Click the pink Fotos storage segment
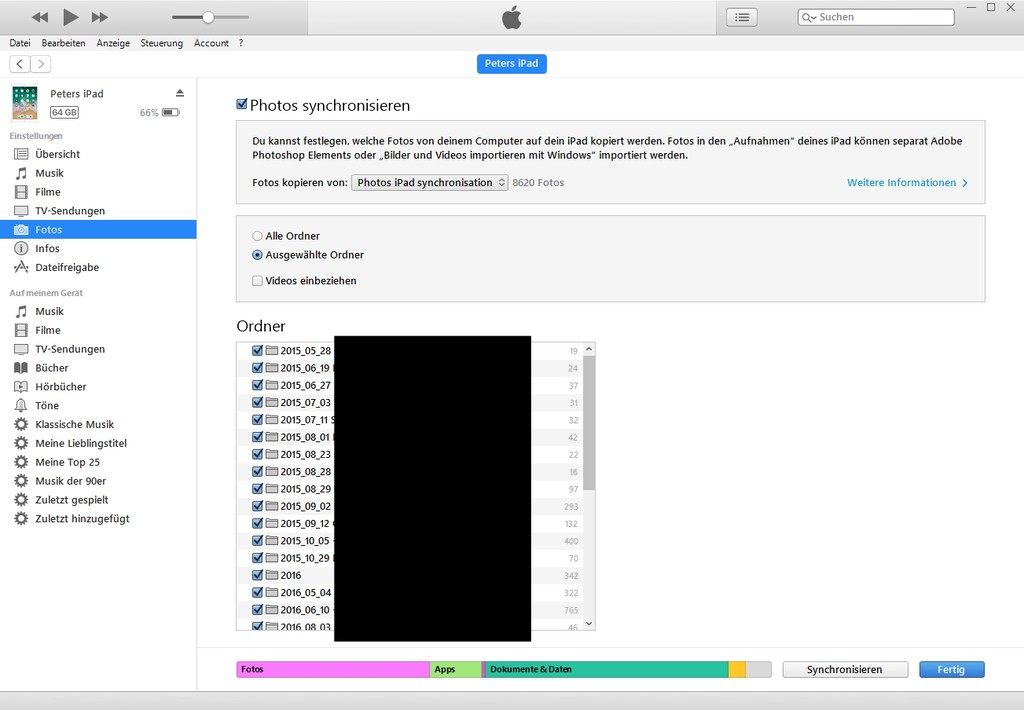 click(332, 670)
